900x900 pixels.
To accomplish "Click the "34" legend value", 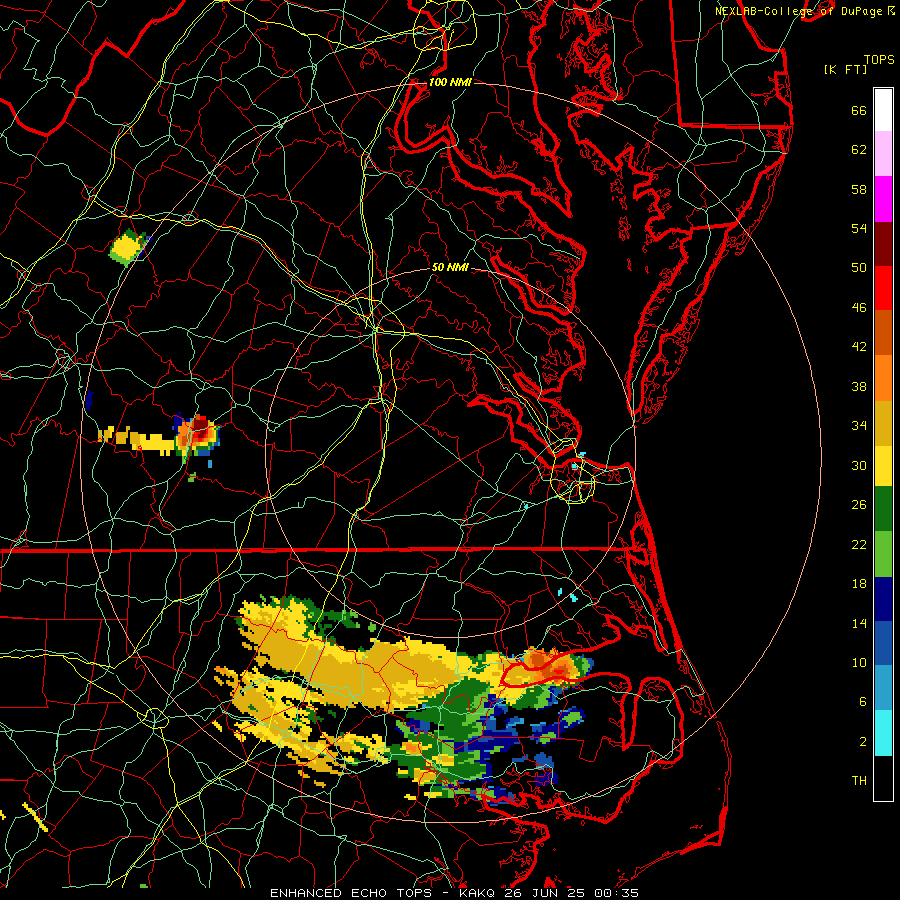I will 859,426.
